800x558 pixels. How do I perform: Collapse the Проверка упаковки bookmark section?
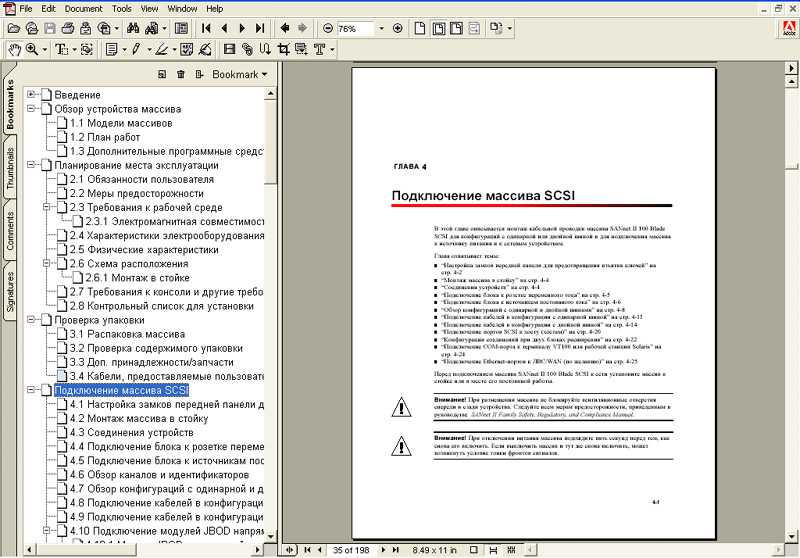31,320
